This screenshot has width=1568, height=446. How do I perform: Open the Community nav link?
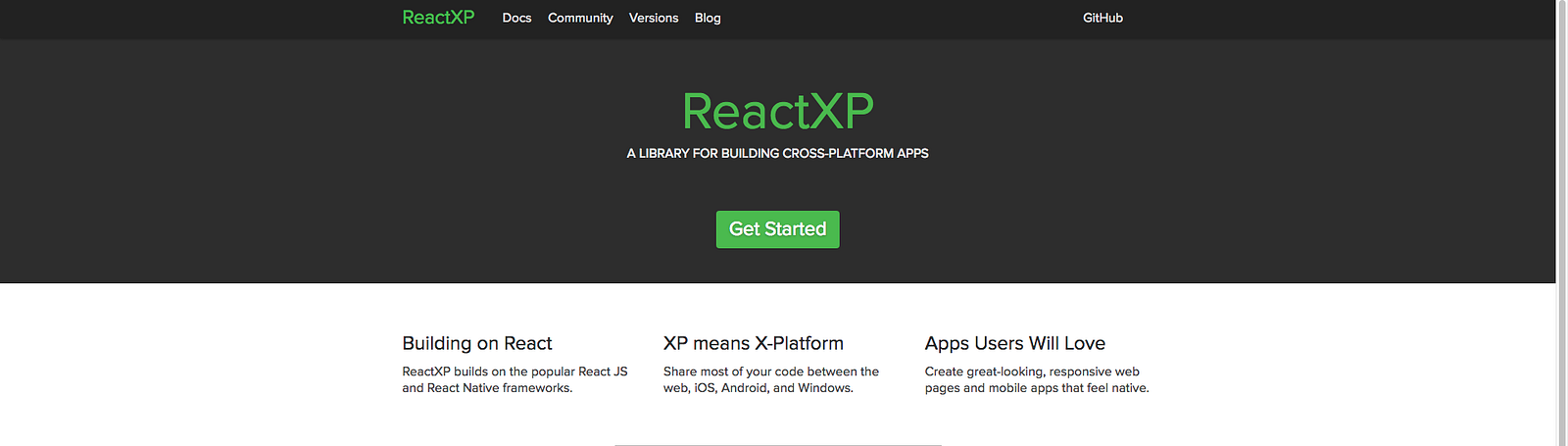(580, 18)
